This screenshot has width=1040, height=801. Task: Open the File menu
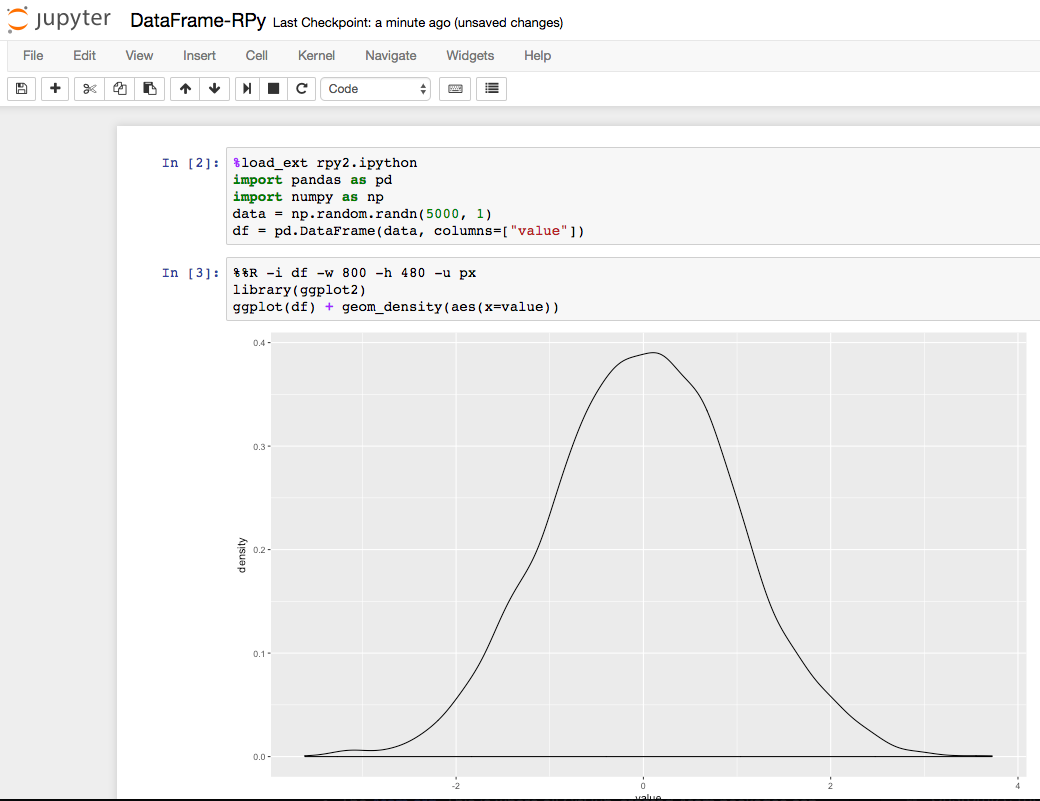(33, 56)
